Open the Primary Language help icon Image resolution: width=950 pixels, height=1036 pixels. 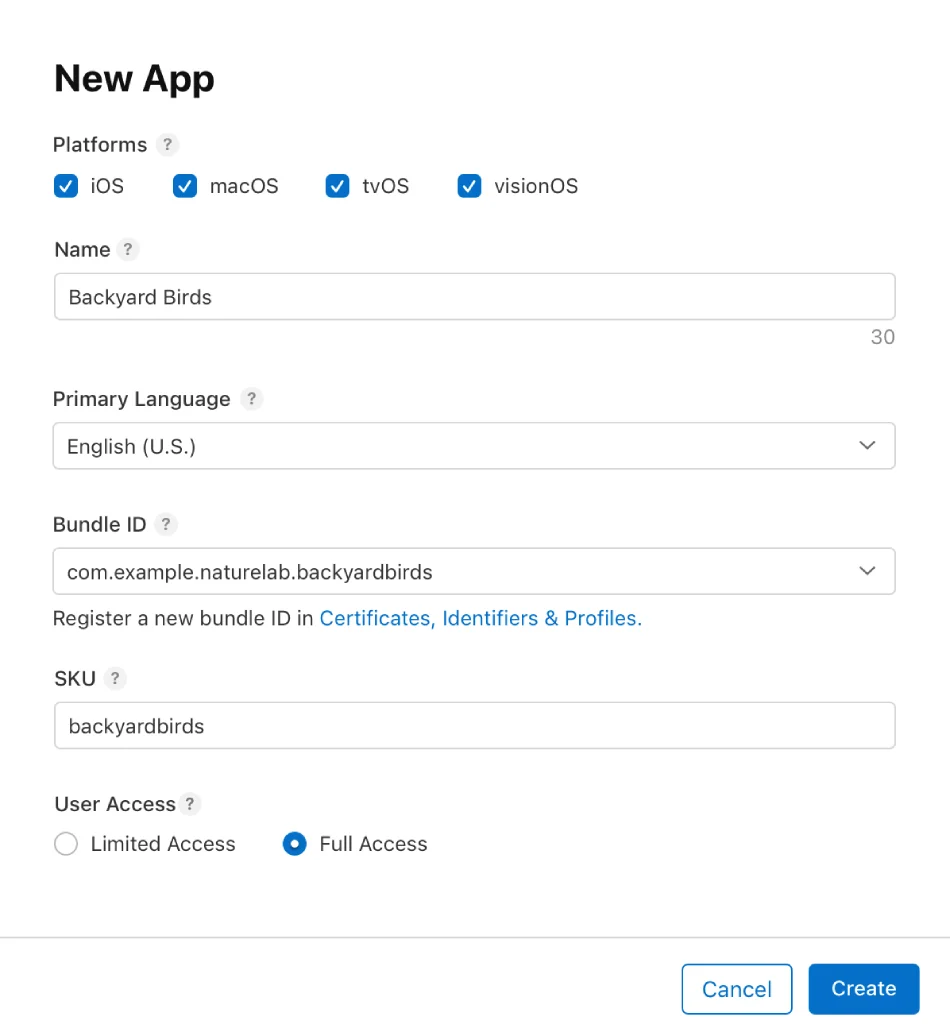pos(250,399)
